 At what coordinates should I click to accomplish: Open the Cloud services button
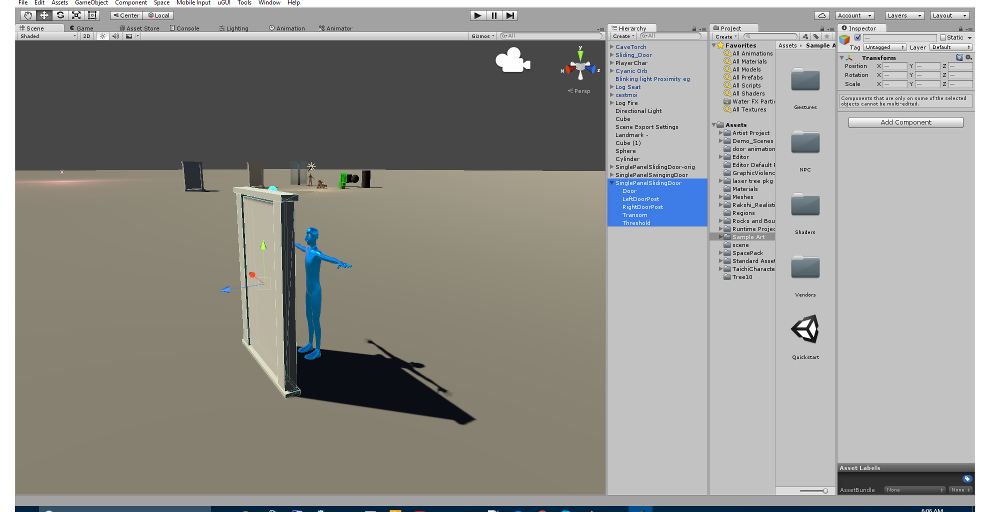click(x=821, y=15)
